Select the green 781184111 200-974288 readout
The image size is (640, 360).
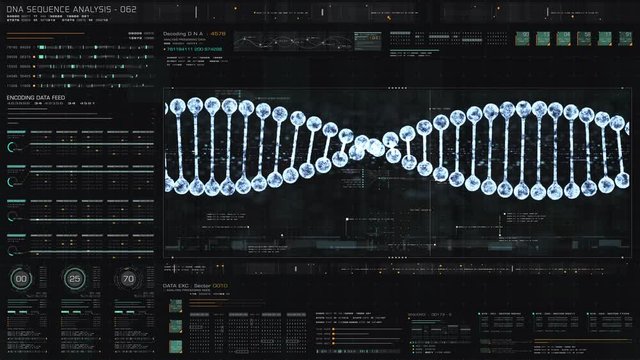pyautogui.click(x=194, y=49)
